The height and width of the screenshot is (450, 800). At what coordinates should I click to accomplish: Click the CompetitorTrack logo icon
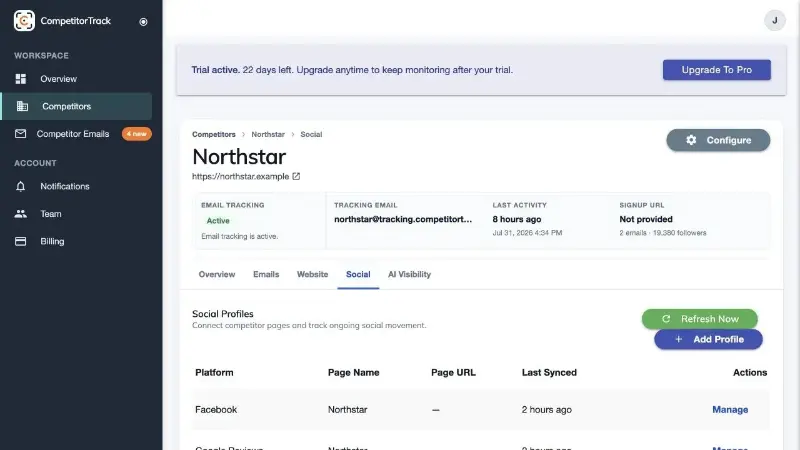click(24, 21)
